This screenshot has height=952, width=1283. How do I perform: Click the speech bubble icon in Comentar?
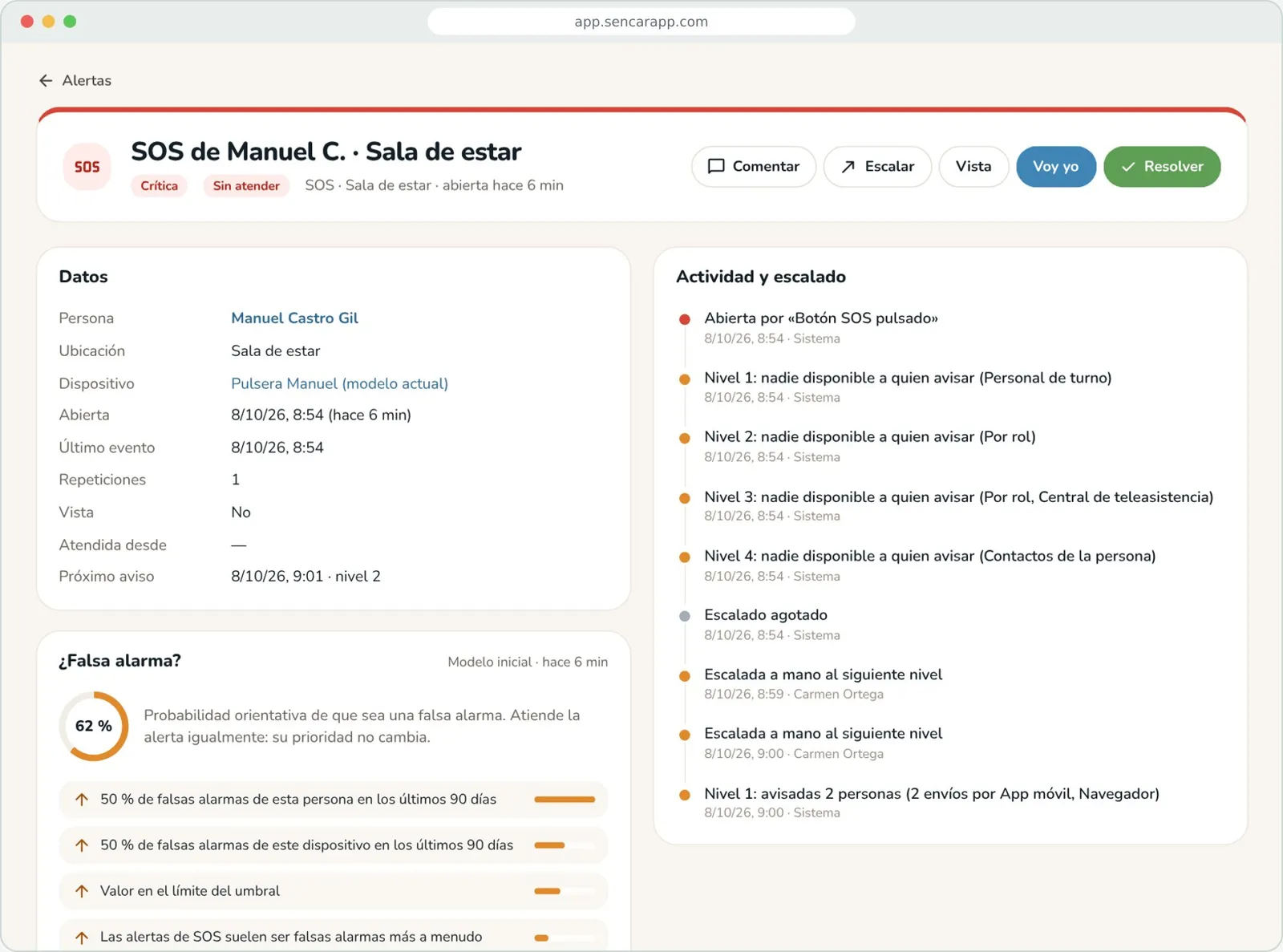(716, 166)
